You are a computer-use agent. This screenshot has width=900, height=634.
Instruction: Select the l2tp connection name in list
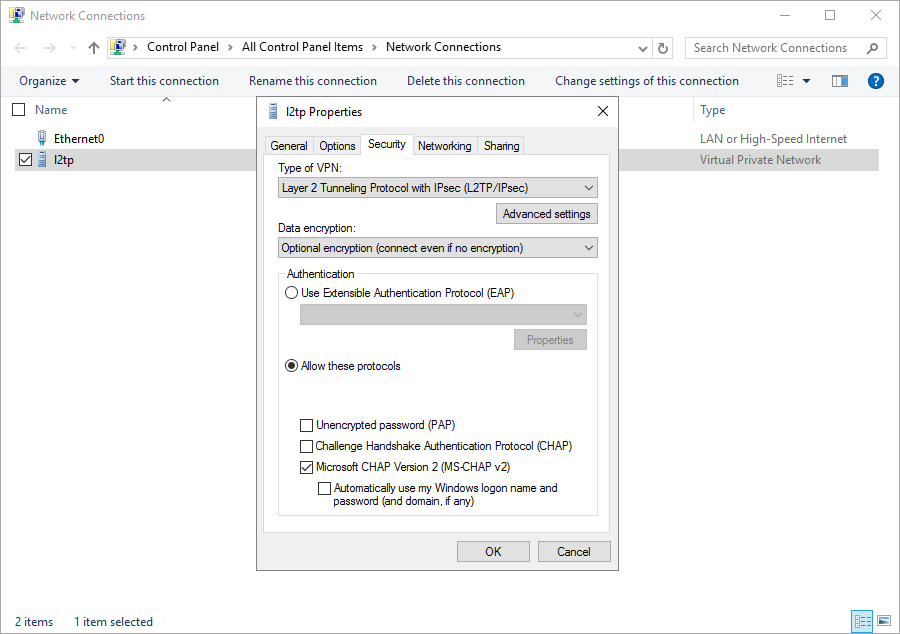click(64, 160)
